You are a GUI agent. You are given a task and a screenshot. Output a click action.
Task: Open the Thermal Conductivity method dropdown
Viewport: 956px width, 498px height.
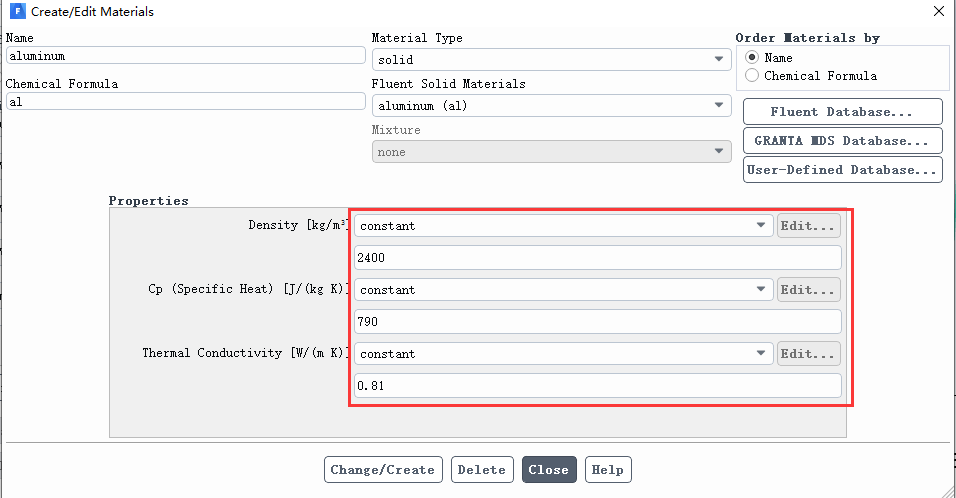563,354
